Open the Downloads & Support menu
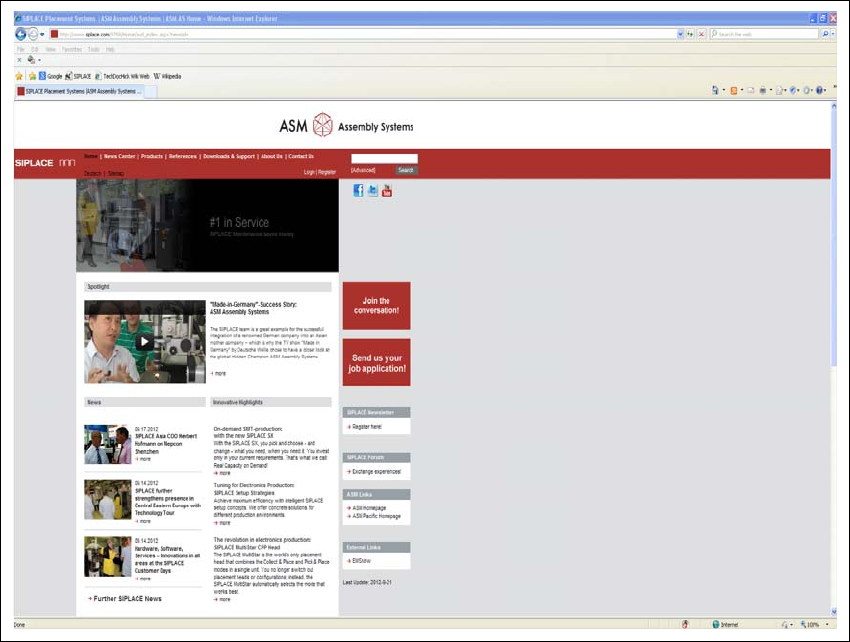This screenshot has height=642, width=850. pos(229,157)
